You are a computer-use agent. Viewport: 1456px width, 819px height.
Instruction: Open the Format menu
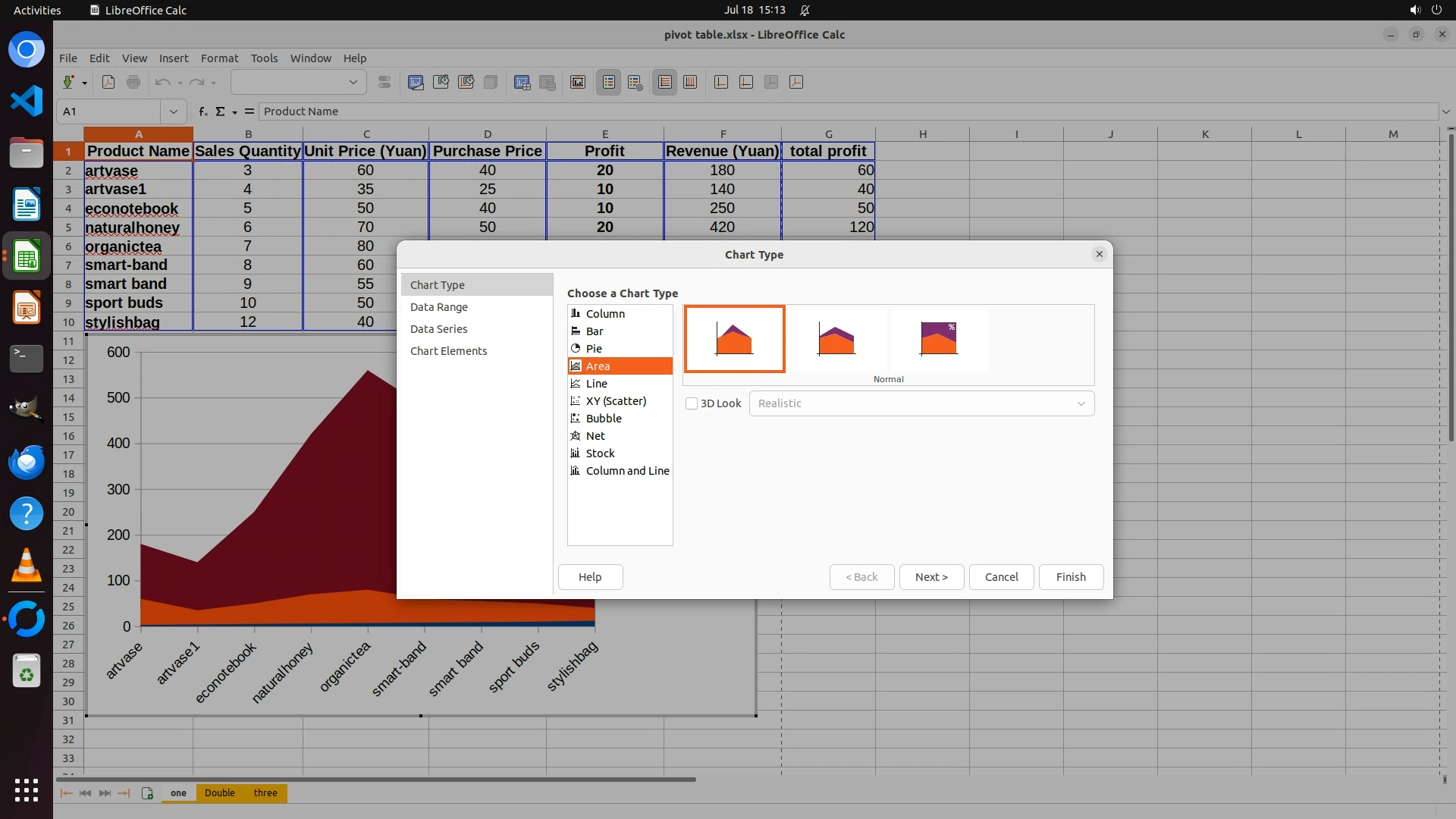click(219, 58)
